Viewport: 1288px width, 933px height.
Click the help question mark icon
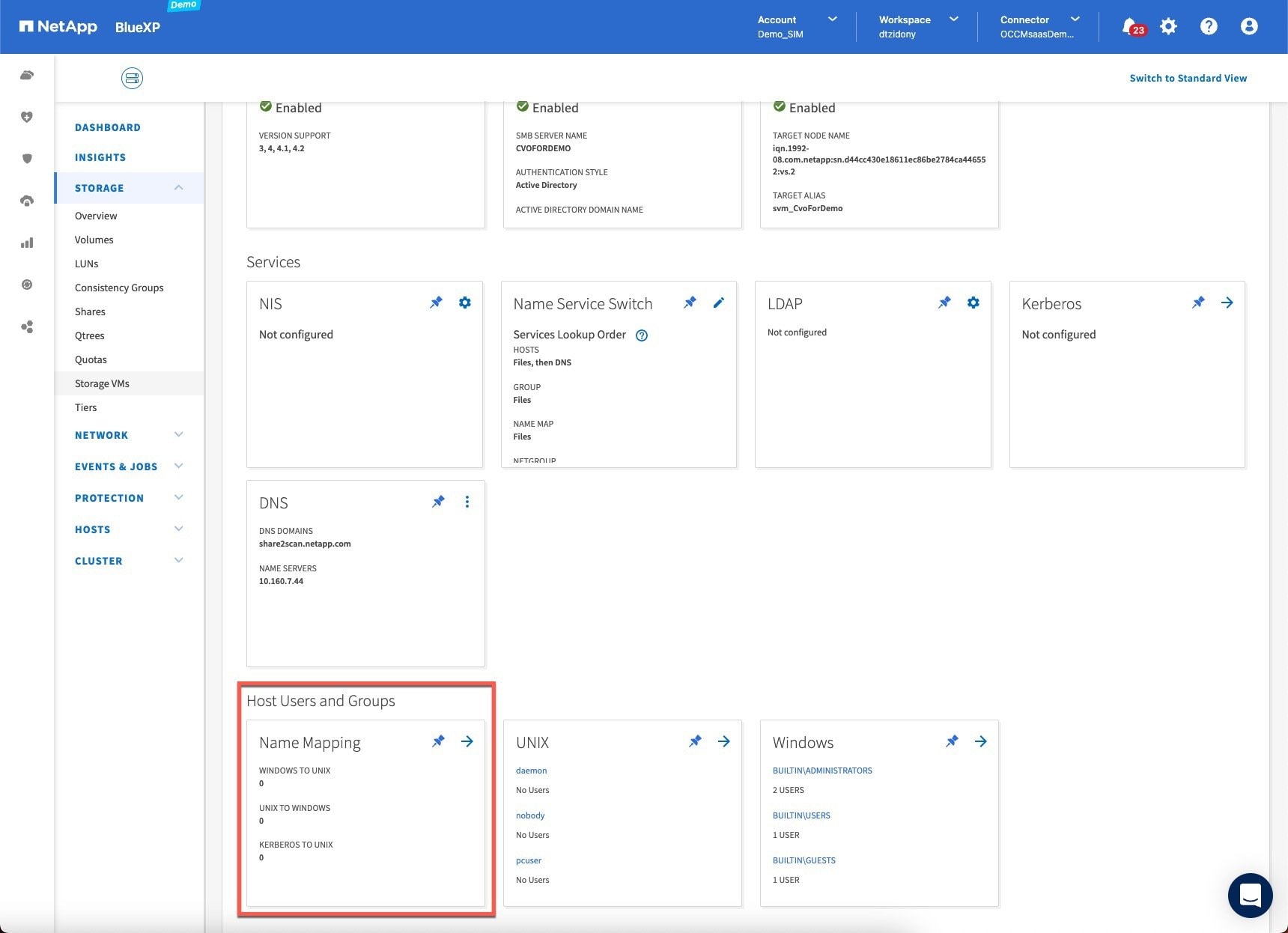(1209, 27)
